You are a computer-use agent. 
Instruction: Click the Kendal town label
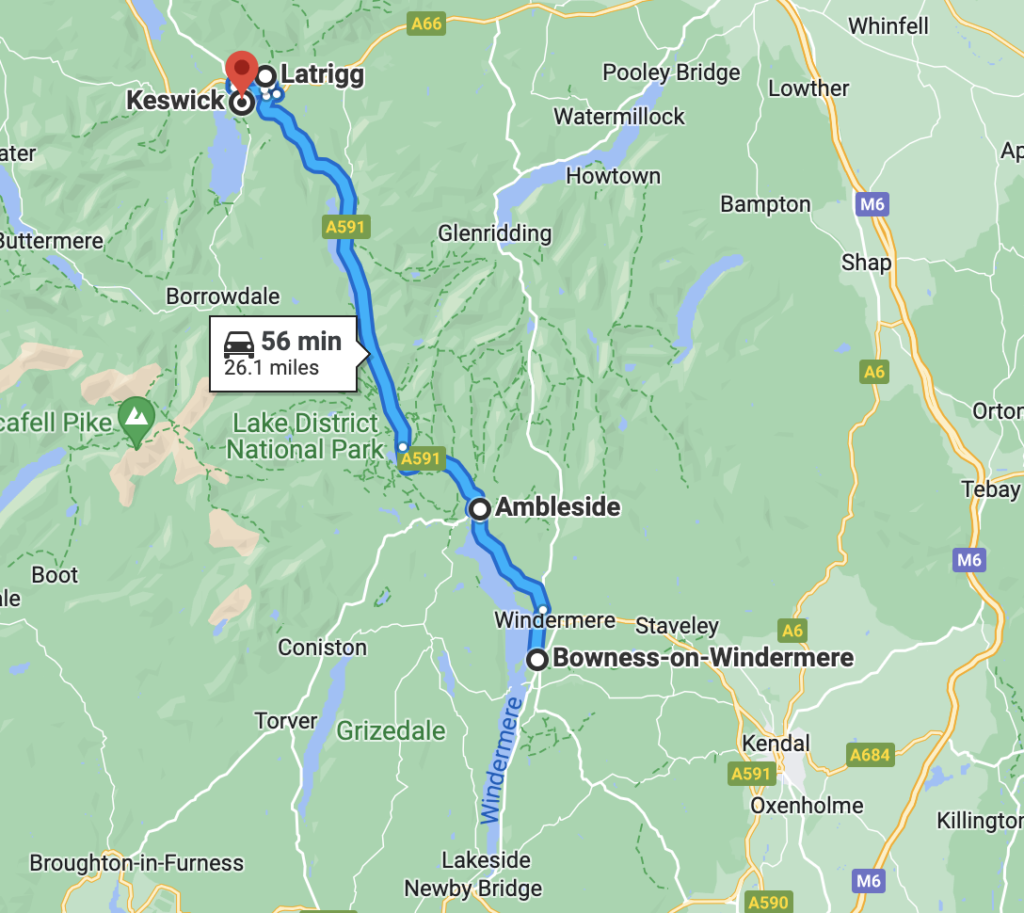(776, 743)
